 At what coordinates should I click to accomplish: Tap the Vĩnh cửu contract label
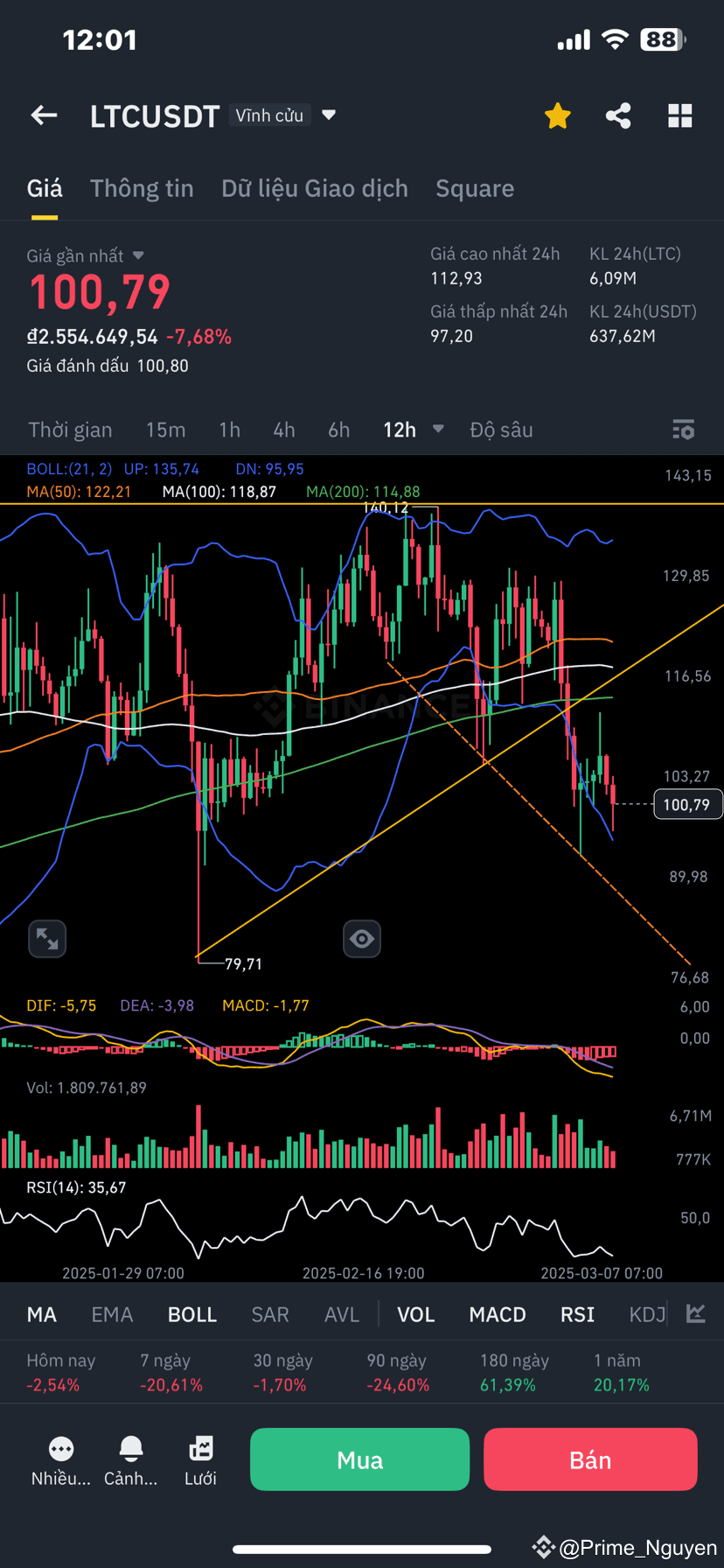point(269,115)
